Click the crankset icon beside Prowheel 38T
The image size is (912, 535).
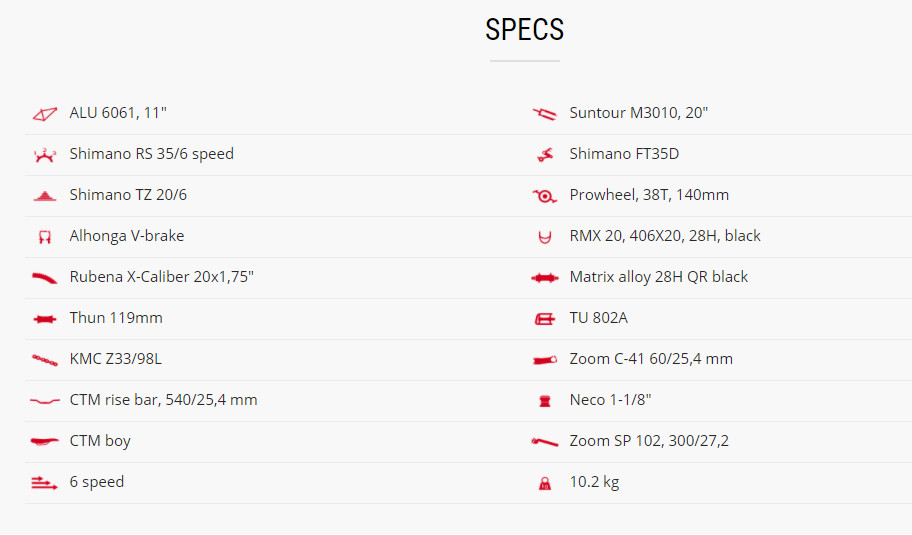tap(545, 196)
